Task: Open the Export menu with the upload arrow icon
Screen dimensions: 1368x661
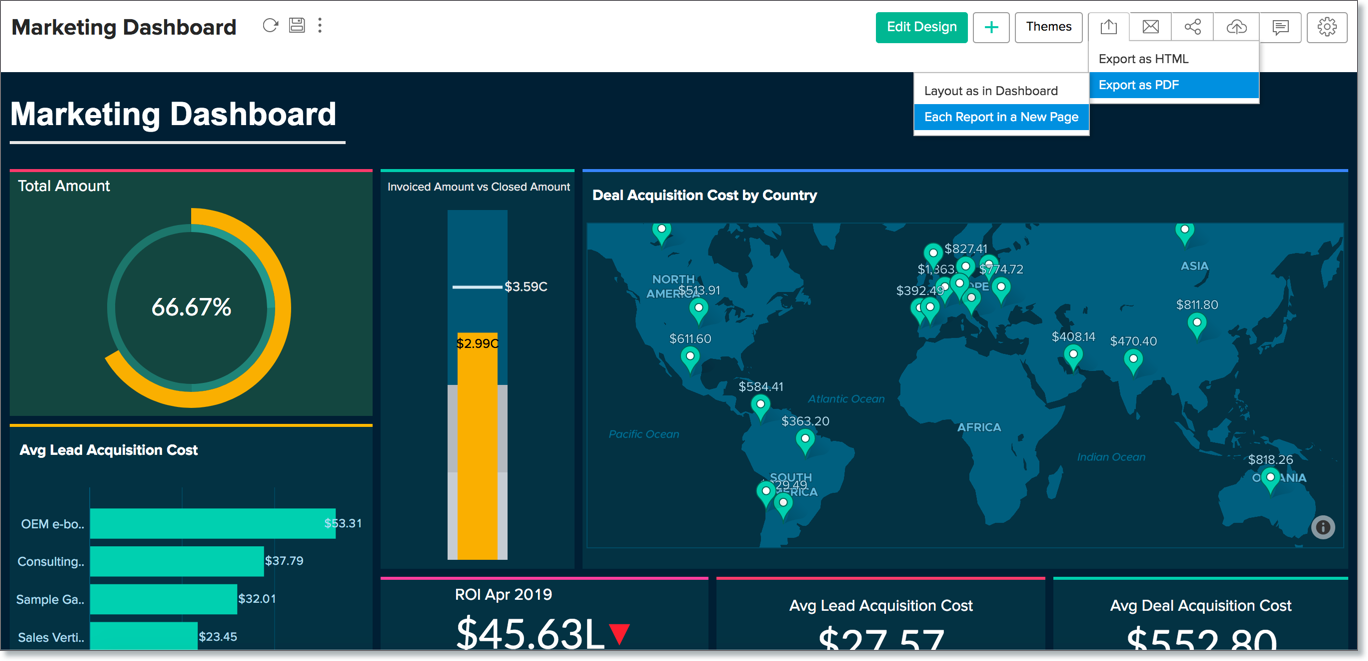Action: point(1108,27)
